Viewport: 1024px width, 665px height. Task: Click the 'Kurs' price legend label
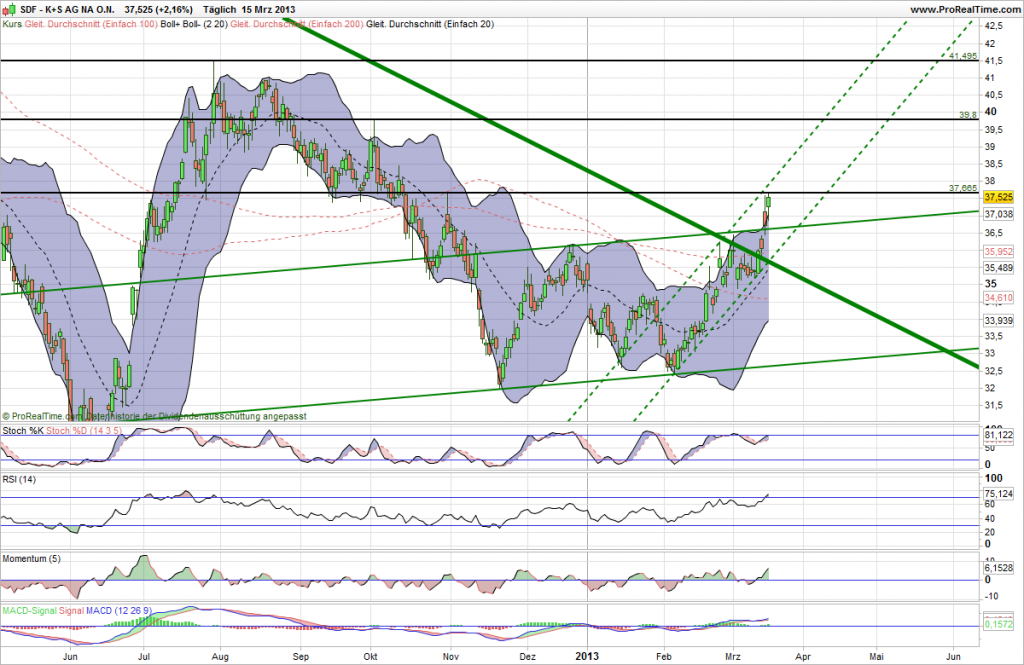pos(13,23)
